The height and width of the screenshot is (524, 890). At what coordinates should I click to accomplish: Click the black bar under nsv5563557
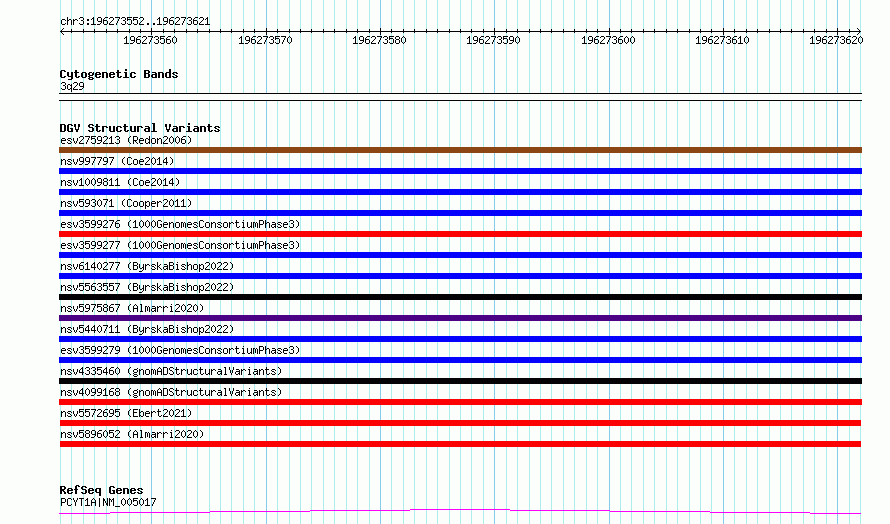coord(460,297)
